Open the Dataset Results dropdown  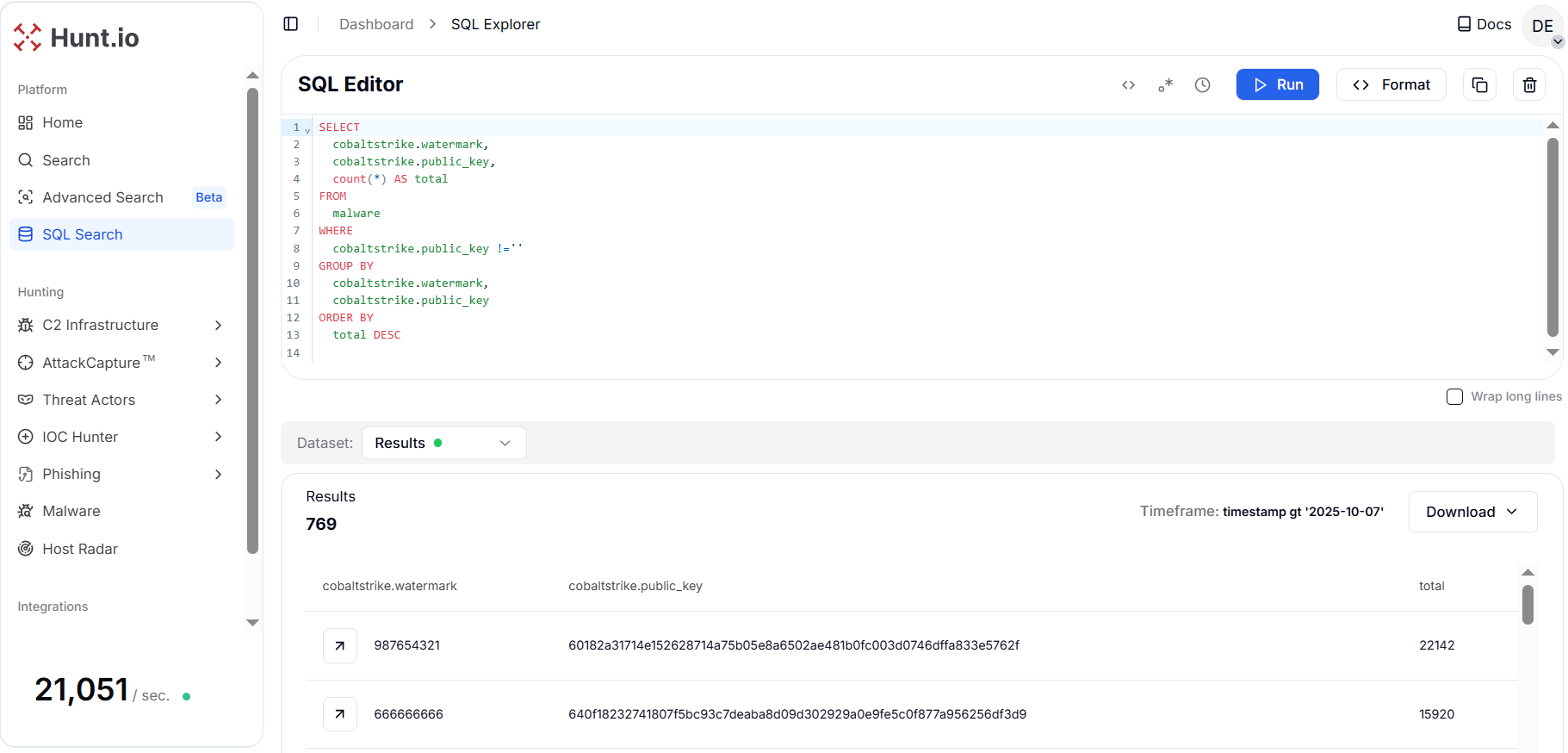[443, 443]
